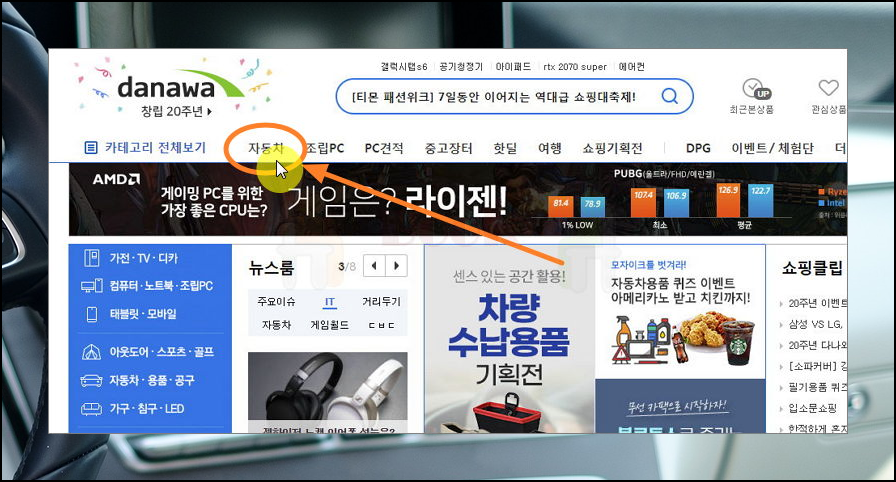Click trending keyword rtx 2070 super

(575, 67)
